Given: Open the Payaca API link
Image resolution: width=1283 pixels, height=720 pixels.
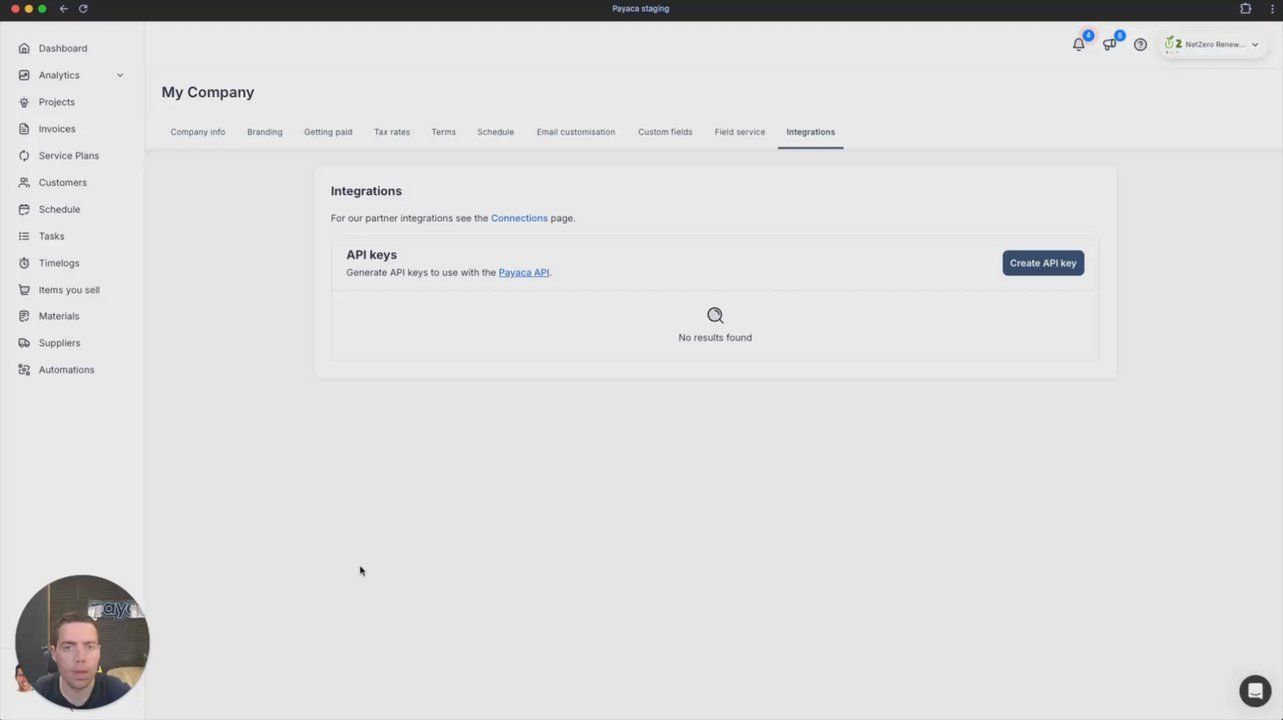Looking at the screenshot, I should click(x=524, y=272).
